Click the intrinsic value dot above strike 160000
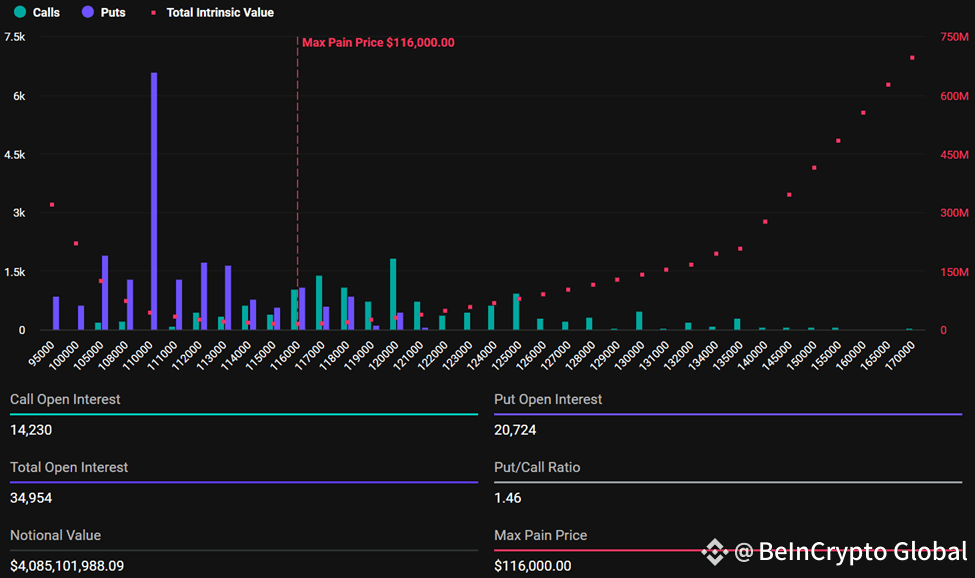 tap(864, 112)
